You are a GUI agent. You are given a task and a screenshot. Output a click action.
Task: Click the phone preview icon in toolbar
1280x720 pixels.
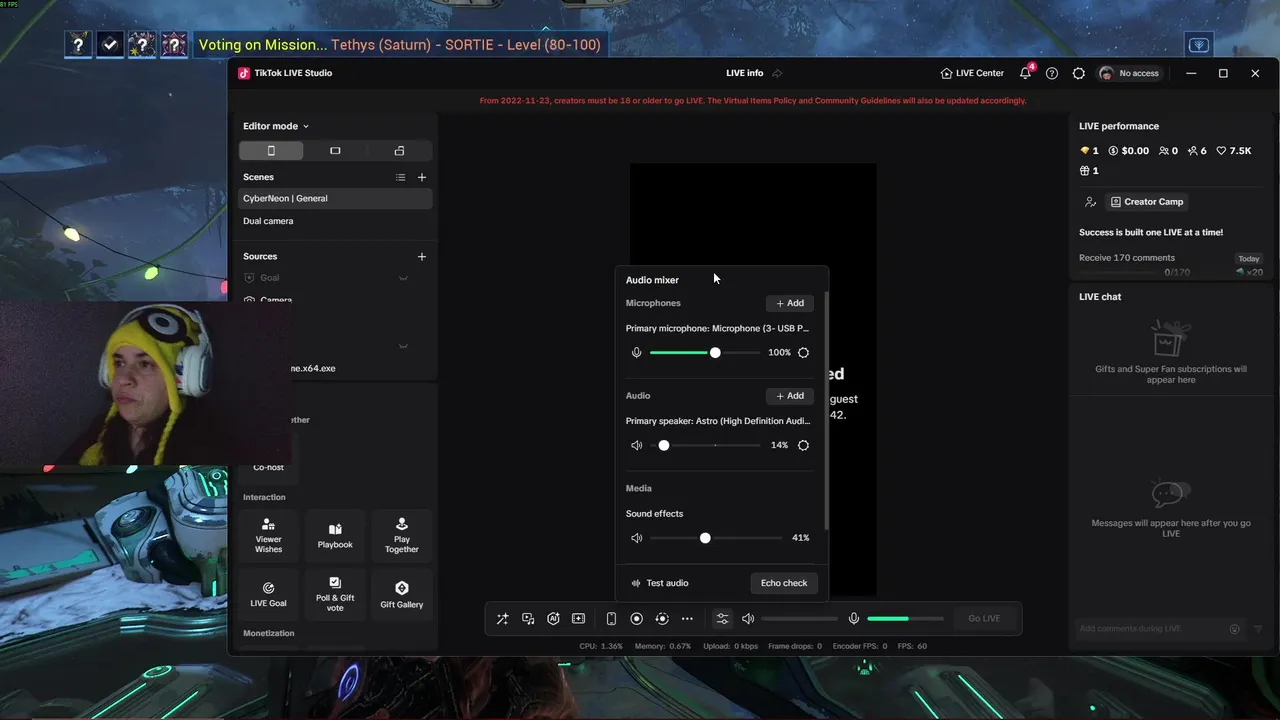coord(611,619)
